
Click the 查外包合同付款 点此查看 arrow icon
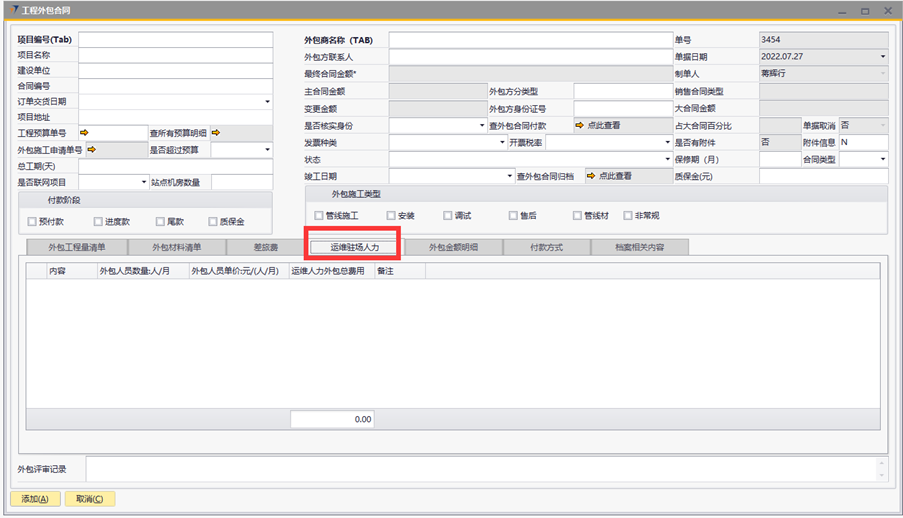578,125
